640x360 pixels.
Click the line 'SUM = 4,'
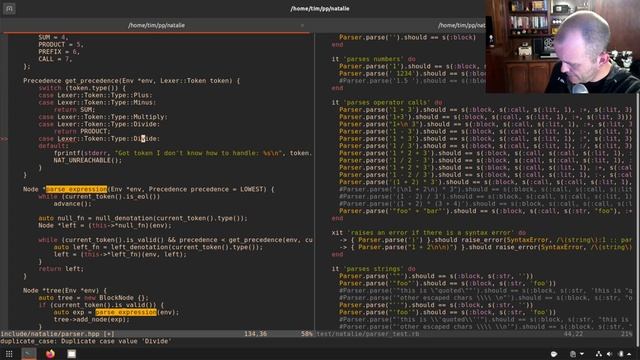[x=53, y=37]
